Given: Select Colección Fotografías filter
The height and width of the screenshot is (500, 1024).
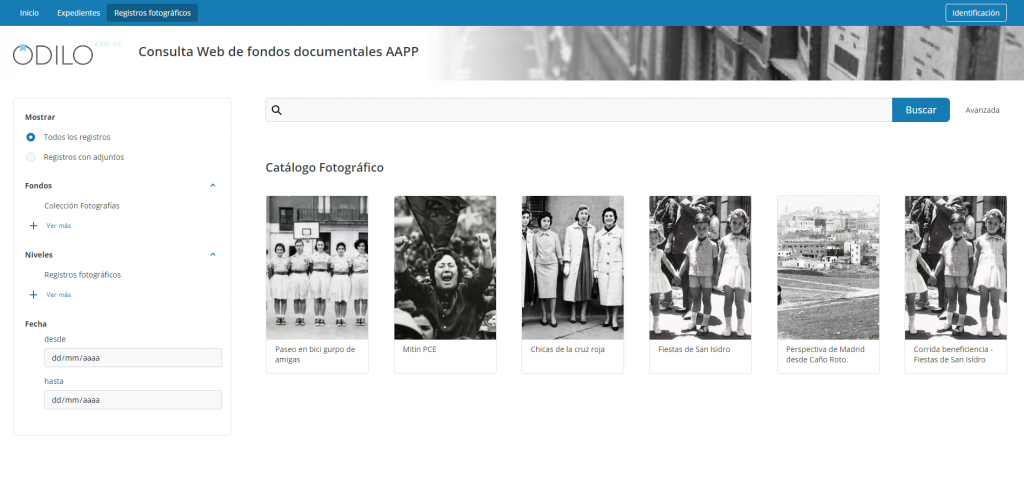Looking at the screenshot, I should coord(82,206).
